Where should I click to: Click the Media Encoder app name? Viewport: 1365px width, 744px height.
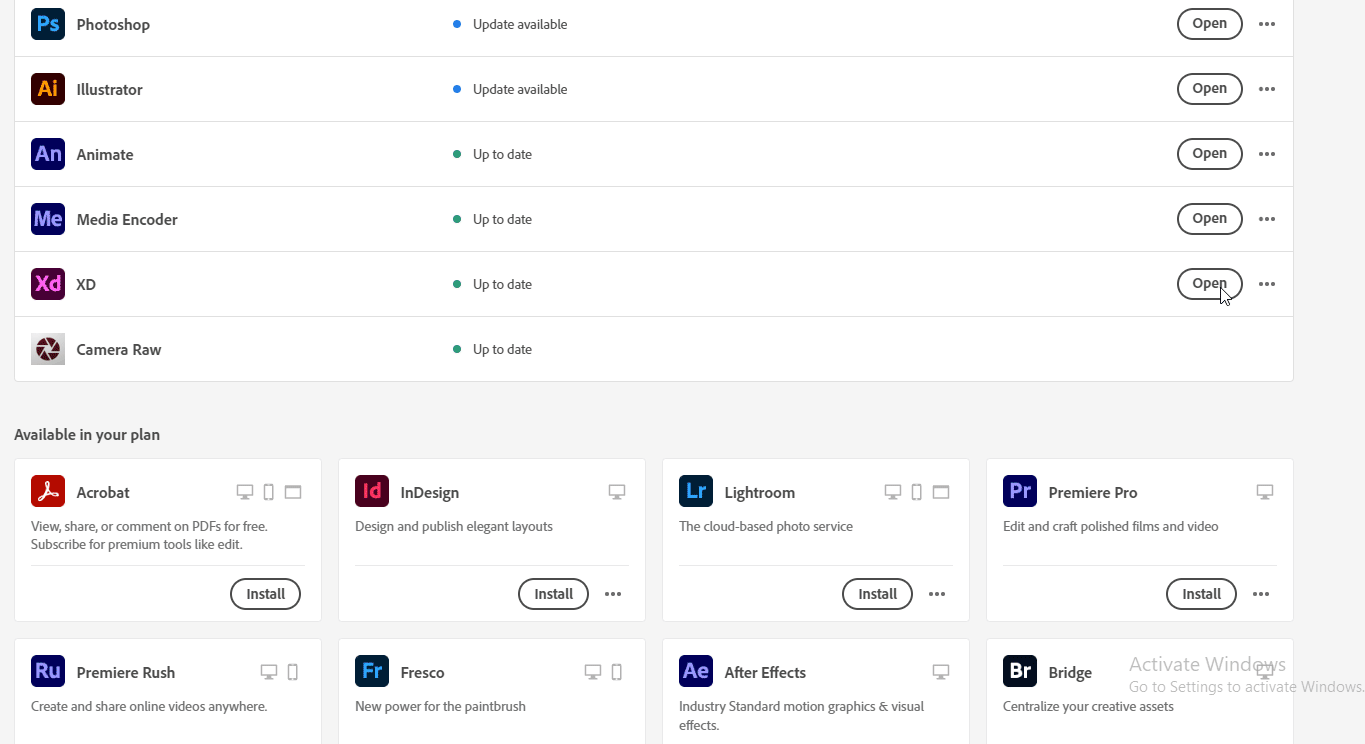[x=127, y=220]
